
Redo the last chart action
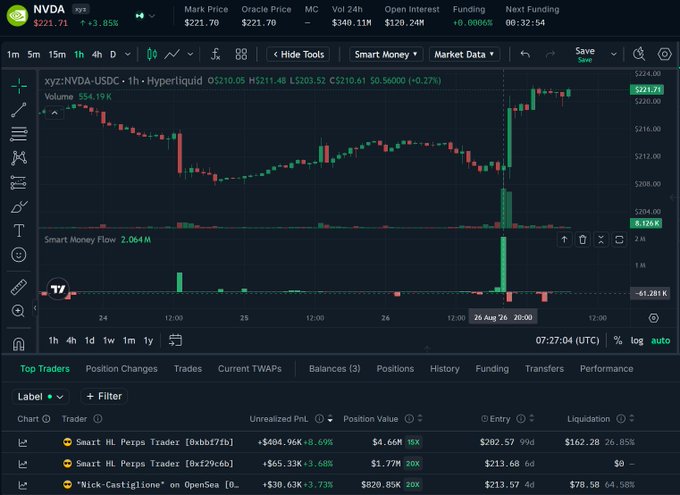pyautogui.click(x=550, y=54)
